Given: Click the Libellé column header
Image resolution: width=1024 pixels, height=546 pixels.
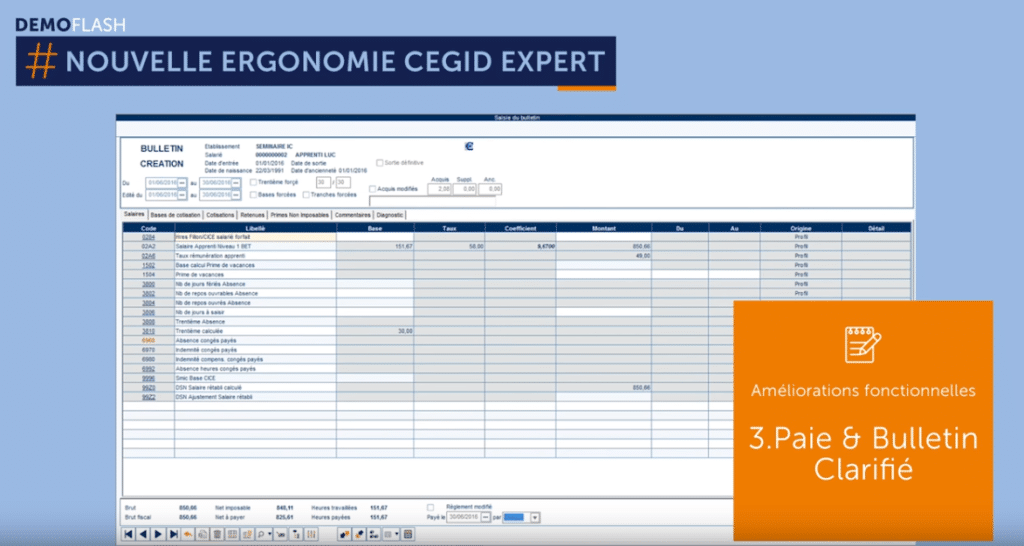Looking at the screenshot, I should pos(255,228).
